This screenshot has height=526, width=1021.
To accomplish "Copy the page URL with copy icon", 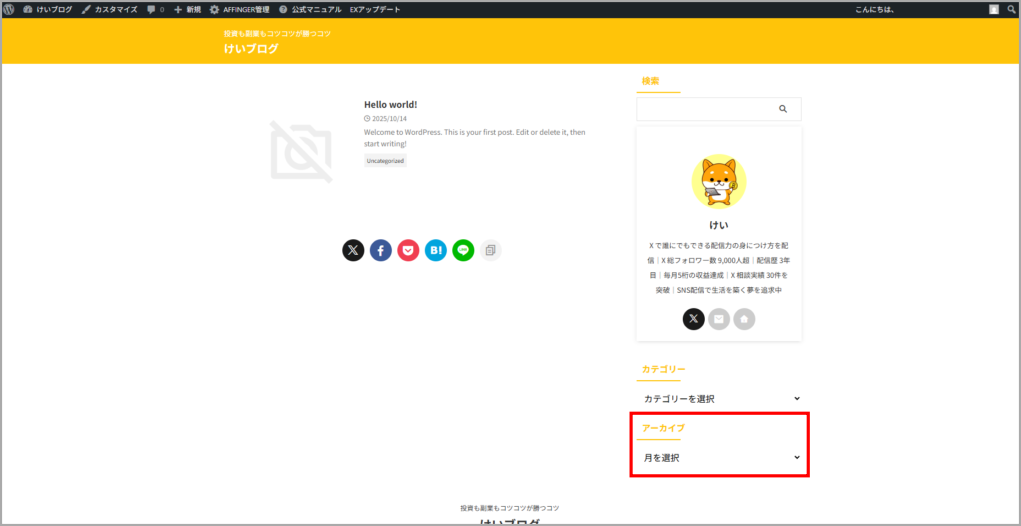I will pyautogui.click(x=490, y=250).
